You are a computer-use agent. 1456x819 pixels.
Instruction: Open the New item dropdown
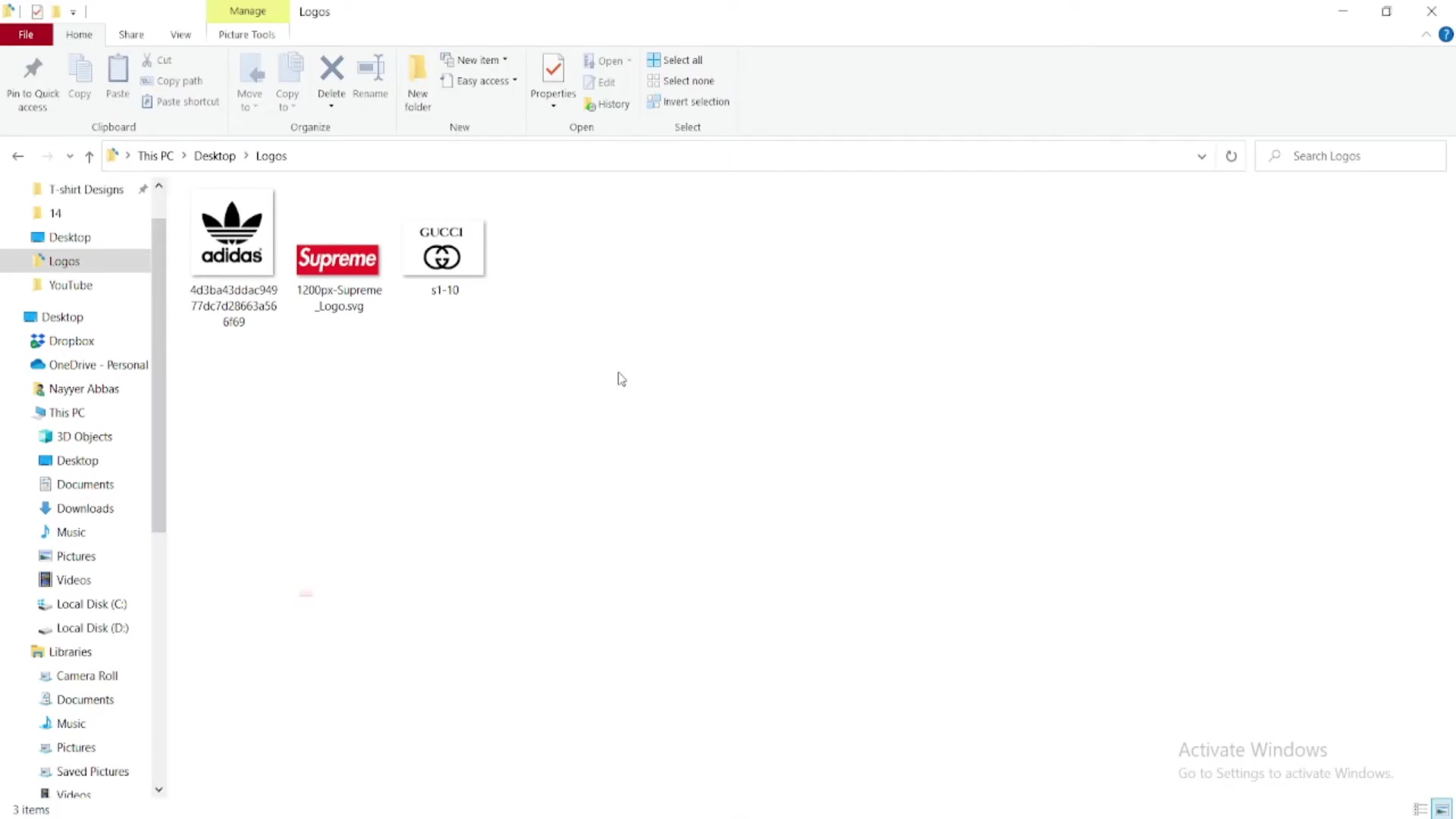[x=475, y=60]
